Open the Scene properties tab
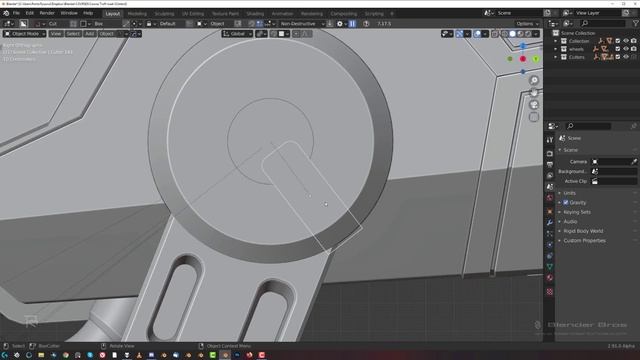 550,187
